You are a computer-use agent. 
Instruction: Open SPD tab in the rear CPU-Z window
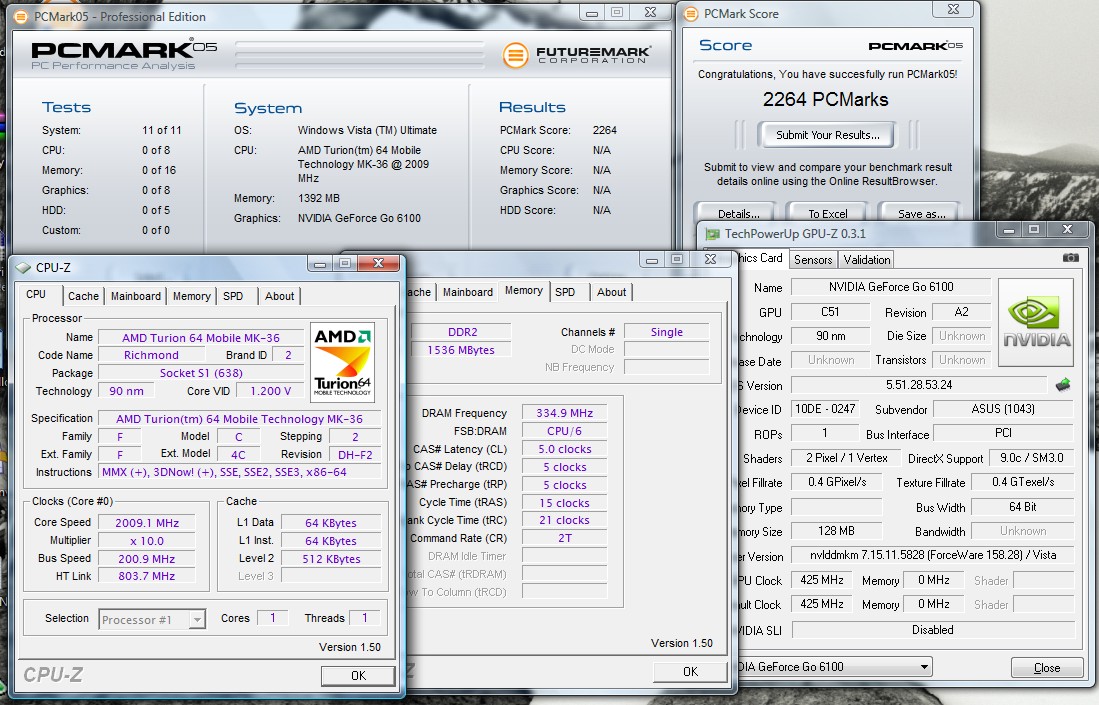click(565, 292)
